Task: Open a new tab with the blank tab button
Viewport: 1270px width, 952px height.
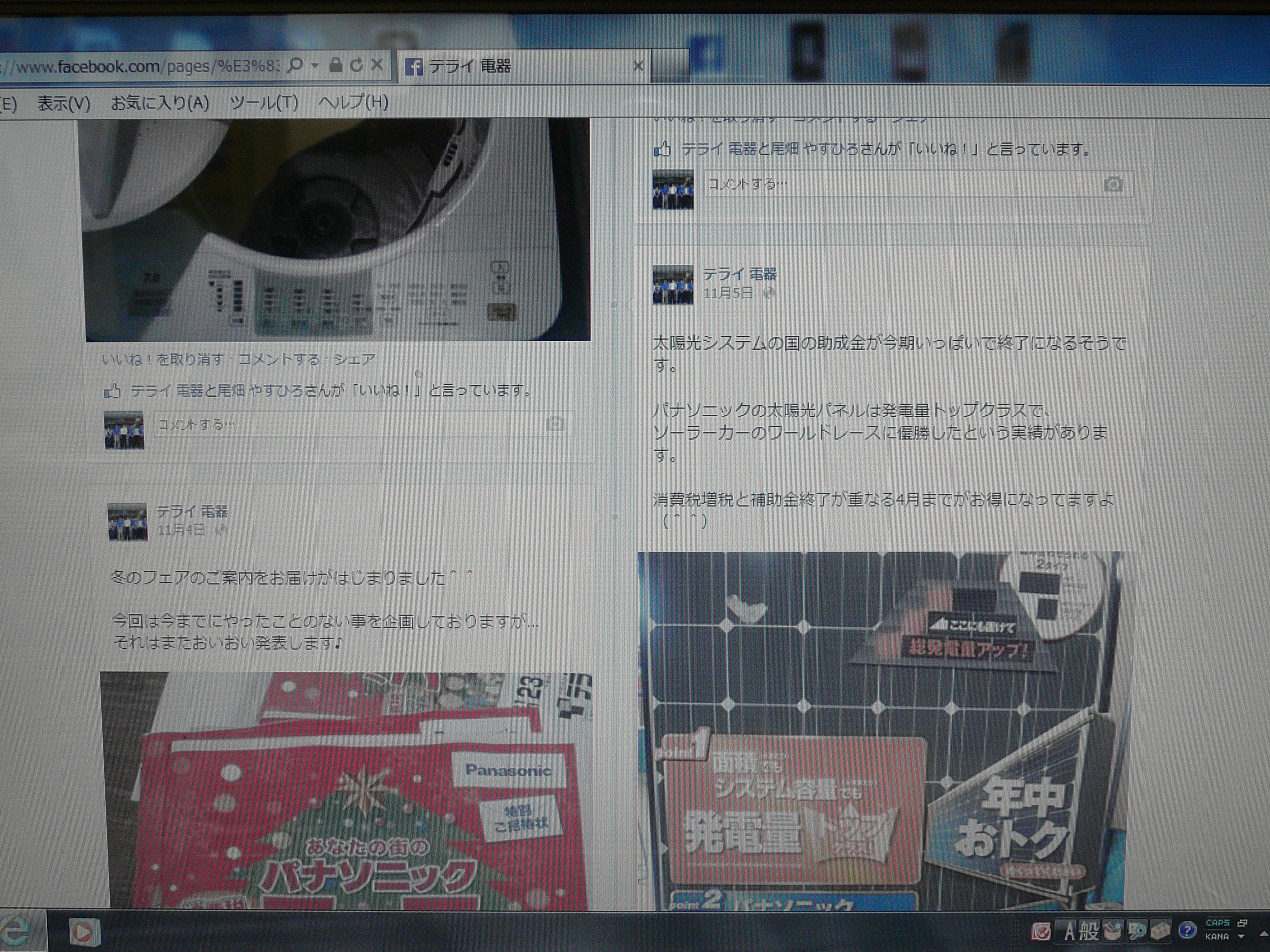Action: 669,65
